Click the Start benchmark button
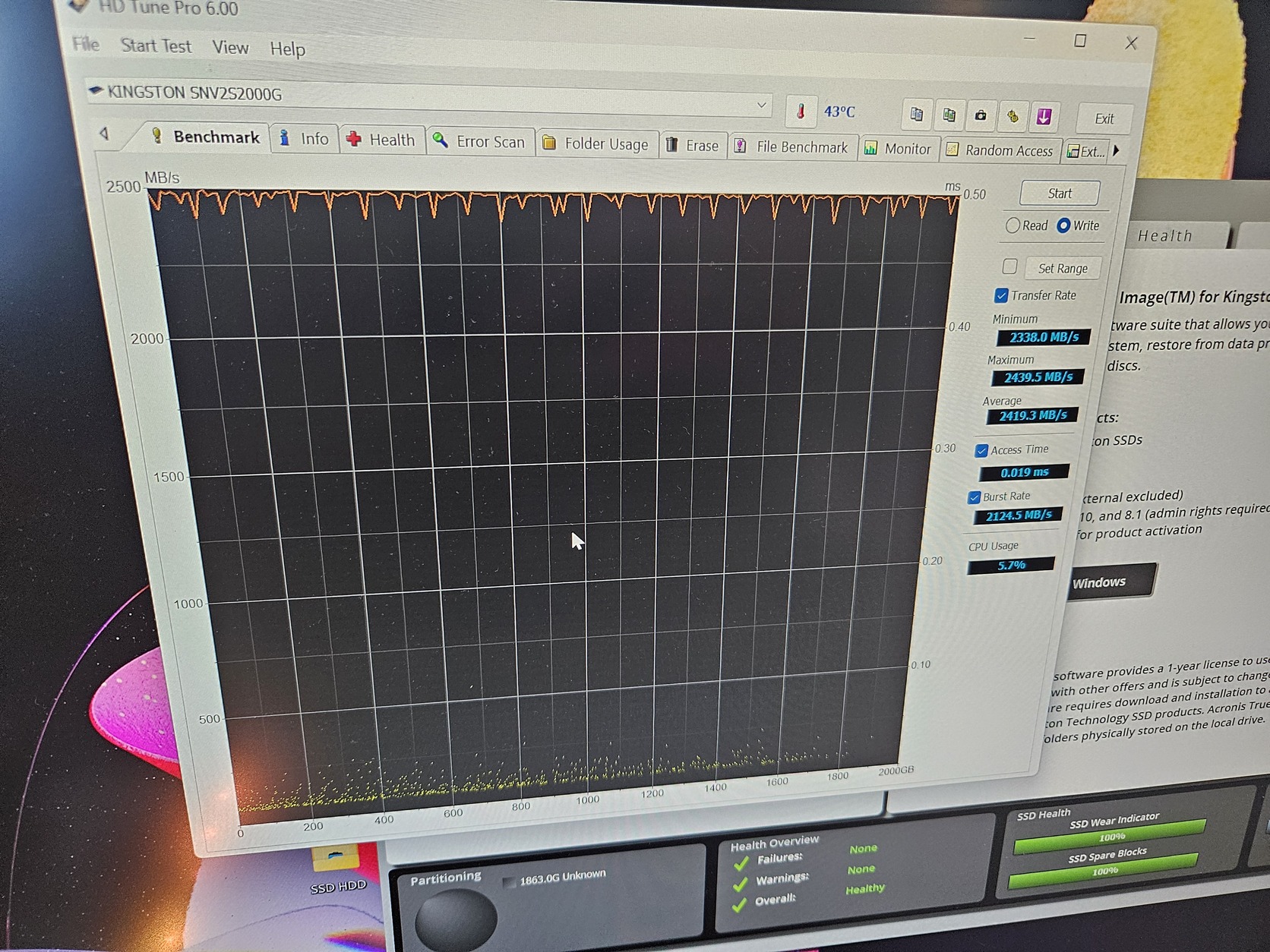The height and width of the screenshot is (952, 1270). point(1060,193)
